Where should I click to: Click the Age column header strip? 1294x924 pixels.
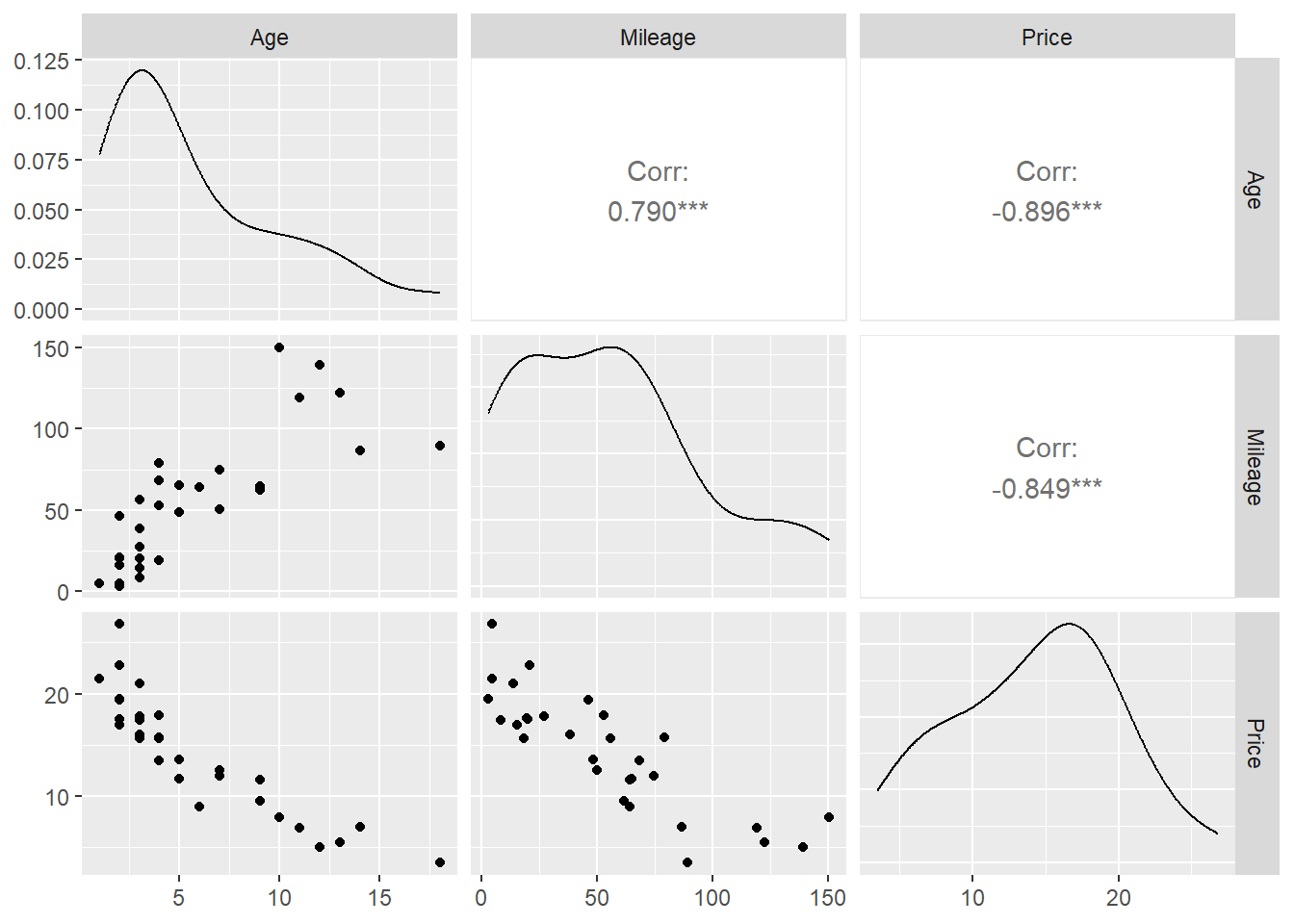pos(270,38)
